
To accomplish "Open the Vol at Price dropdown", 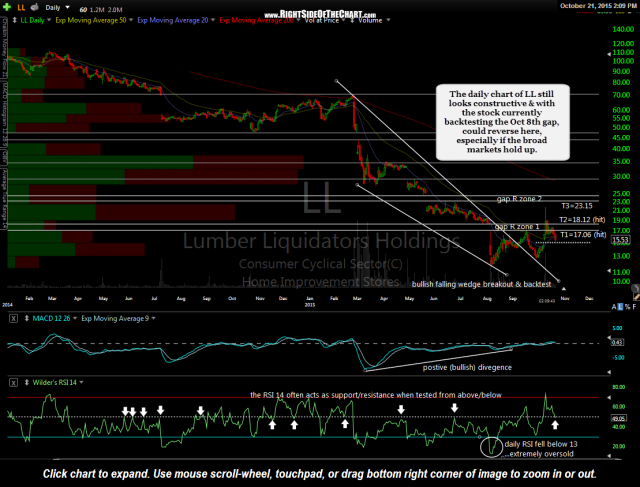I will pyautogui.click(x=343, y=20).
